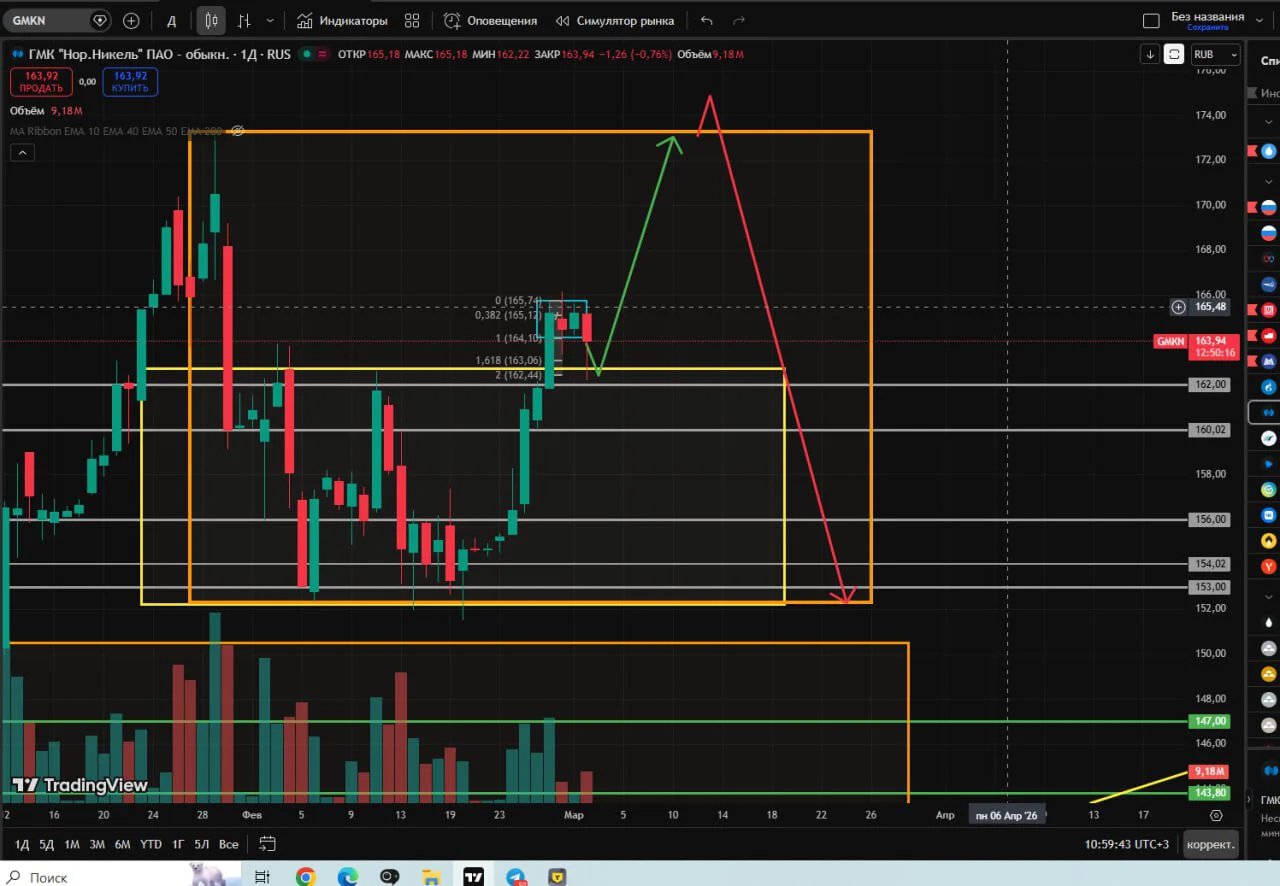
Task: Click the 163,92 КУПИТЬ buy button
Action: (130, 81)
